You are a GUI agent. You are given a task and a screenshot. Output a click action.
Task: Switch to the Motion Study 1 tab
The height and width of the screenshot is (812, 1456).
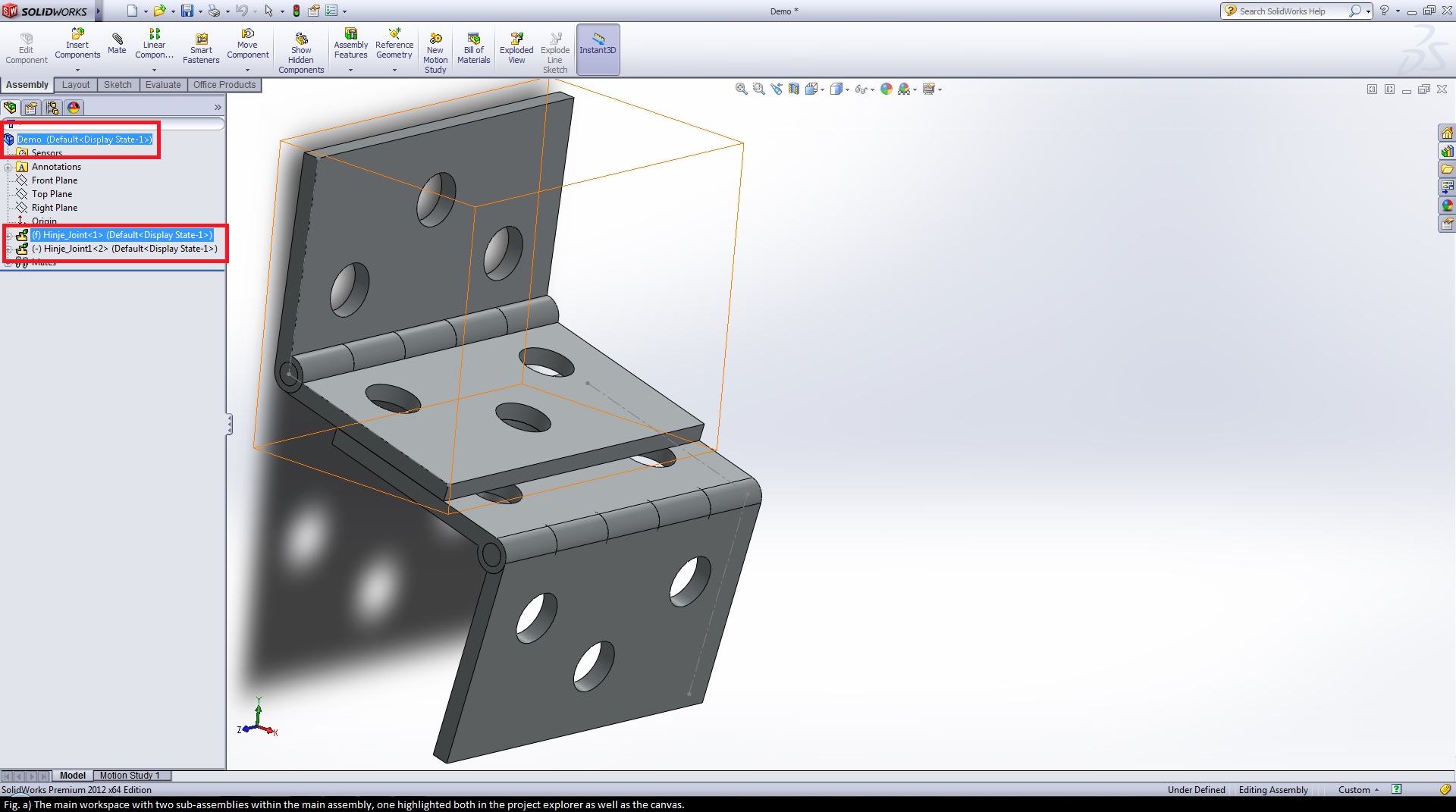tap(130, 776)
